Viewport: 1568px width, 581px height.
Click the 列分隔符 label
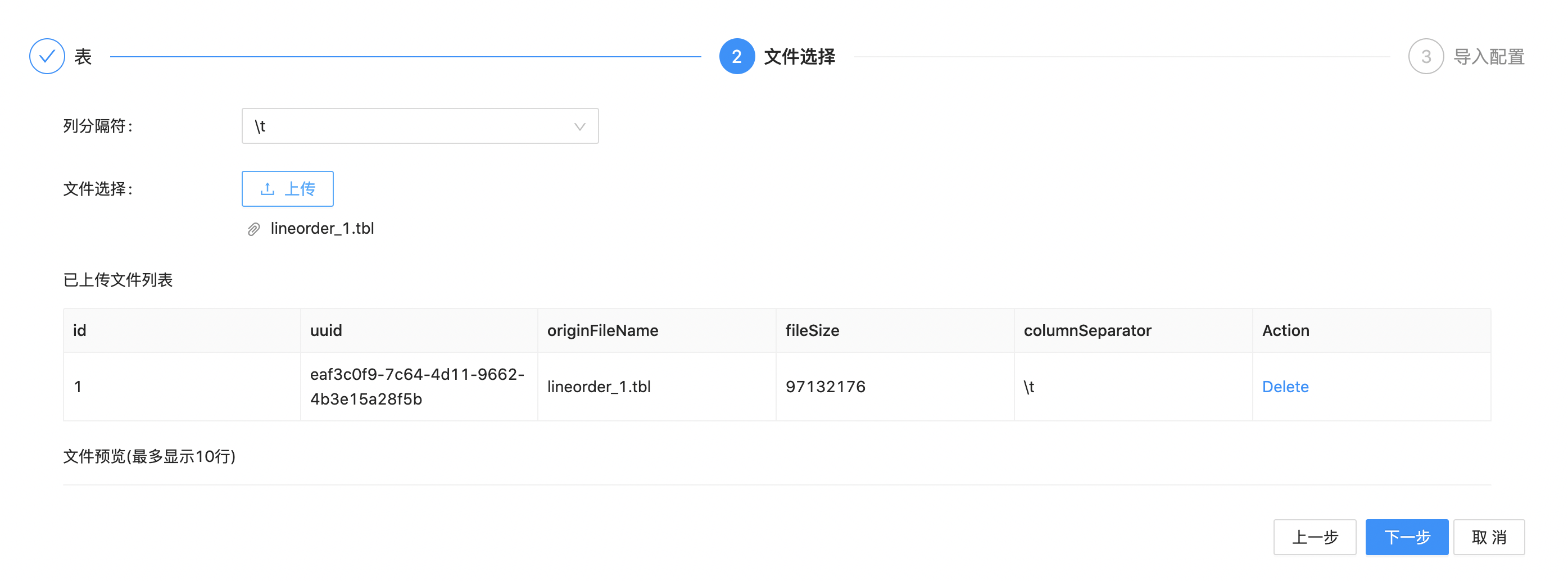tap(98, 126)
